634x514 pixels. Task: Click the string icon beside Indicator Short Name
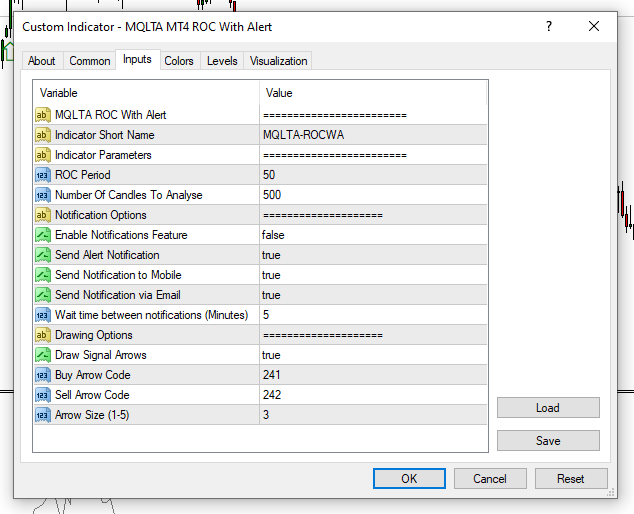pos(43,135)
